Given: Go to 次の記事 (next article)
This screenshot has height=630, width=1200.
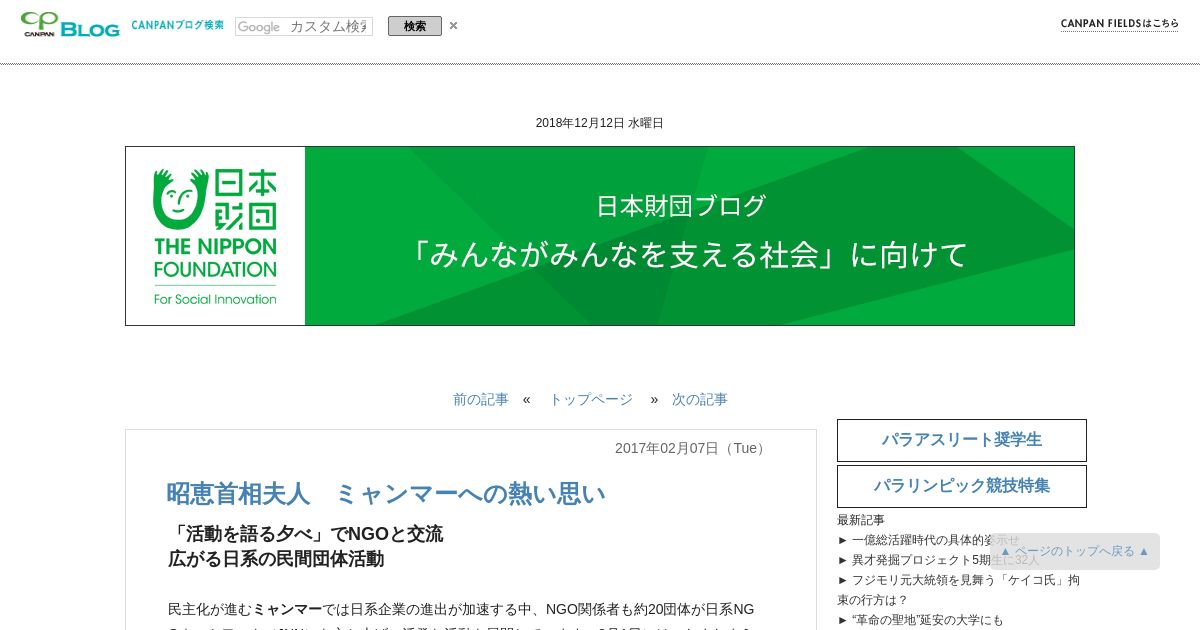Looking at the screenshot, I should pyautogui.click(x=700, y=399).
